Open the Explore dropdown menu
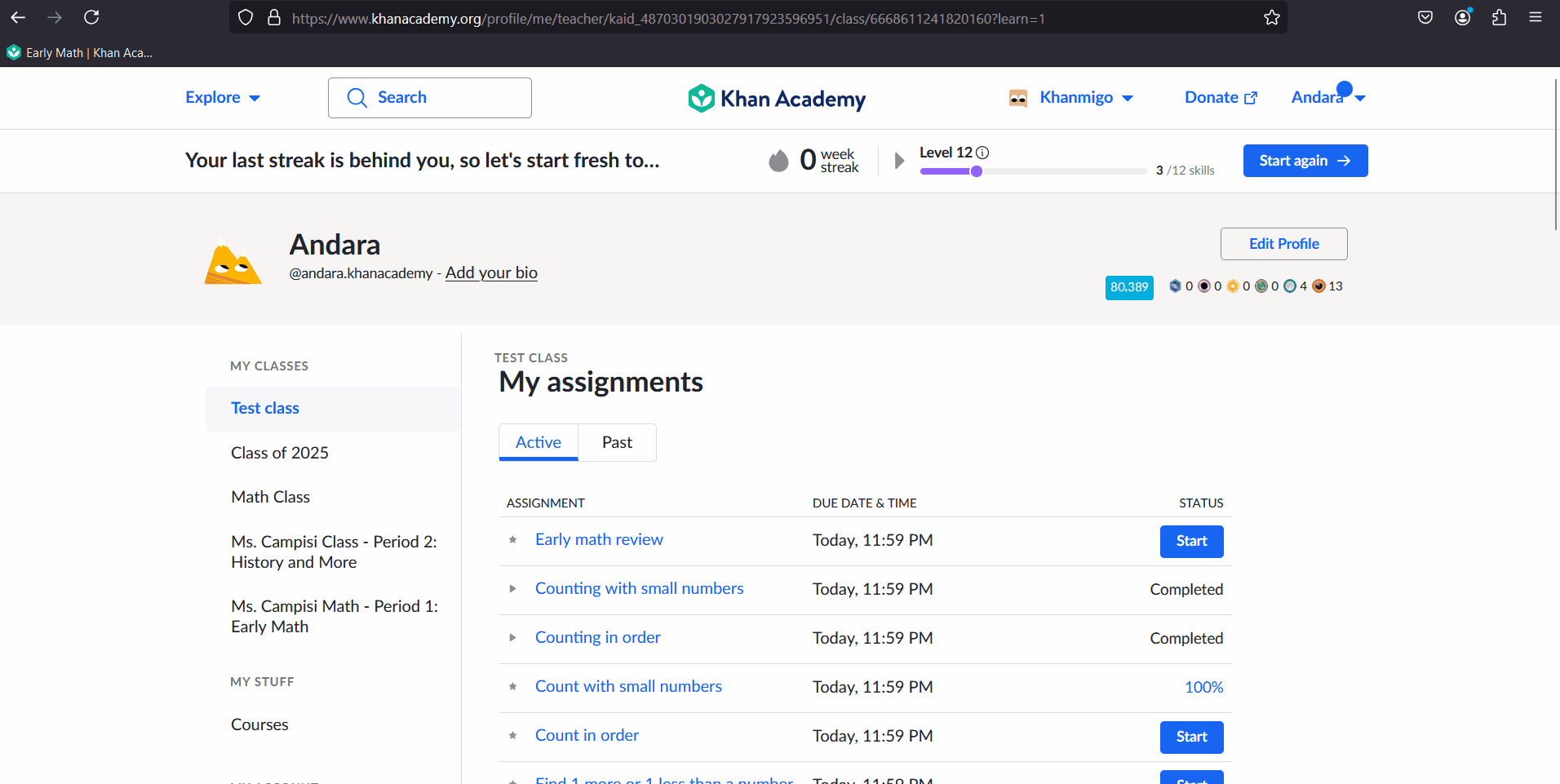 coord(222,97)
